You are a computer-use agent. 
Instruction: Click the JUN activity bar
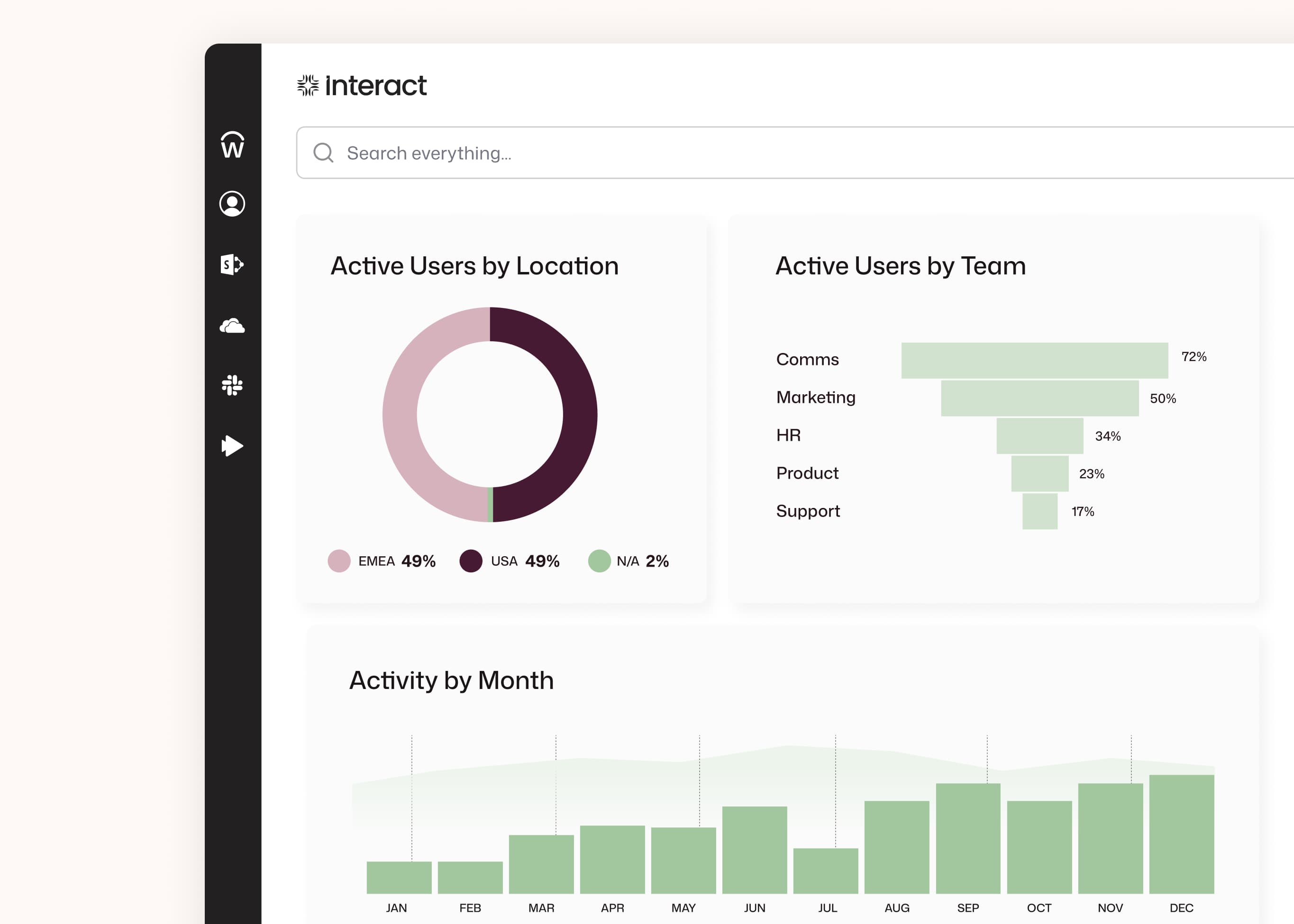pyautogui.click(x=755, y=850)
